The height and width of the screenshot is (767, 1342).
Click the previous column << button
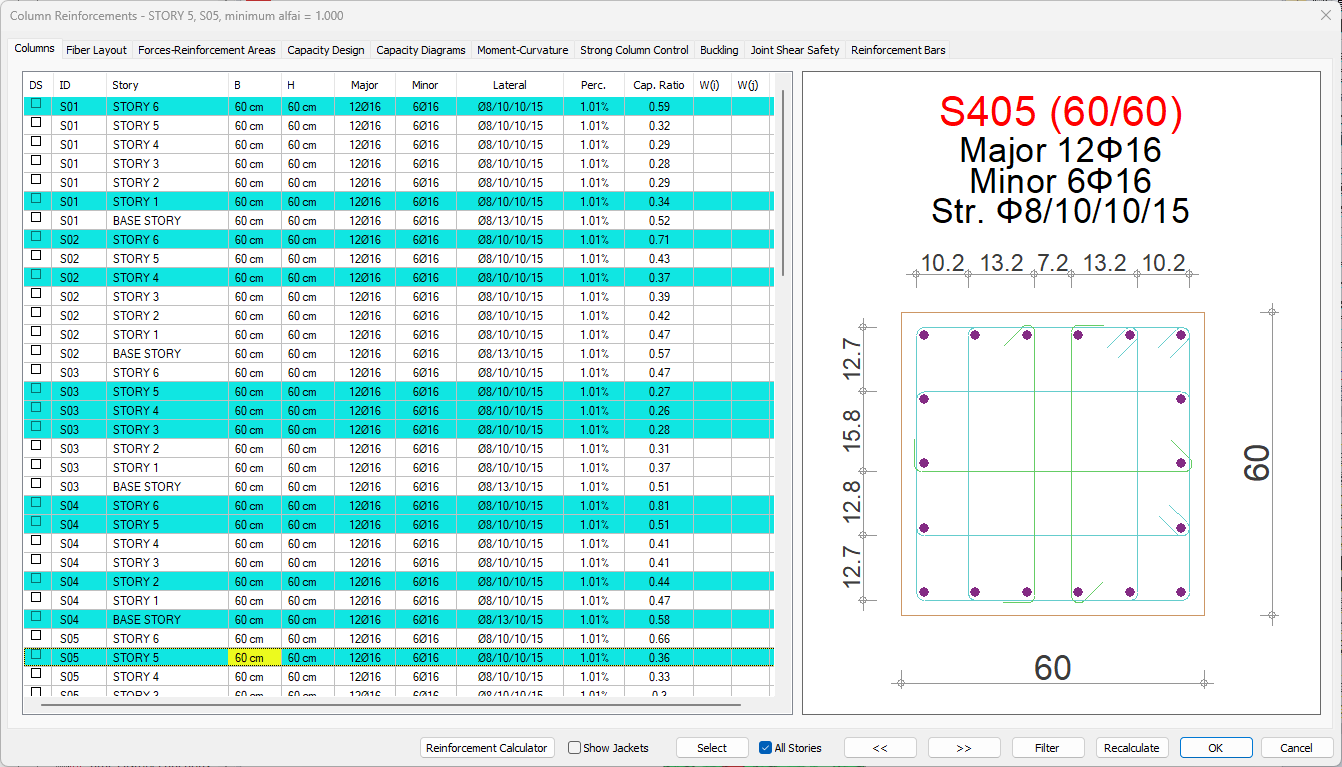click(880, 748)
